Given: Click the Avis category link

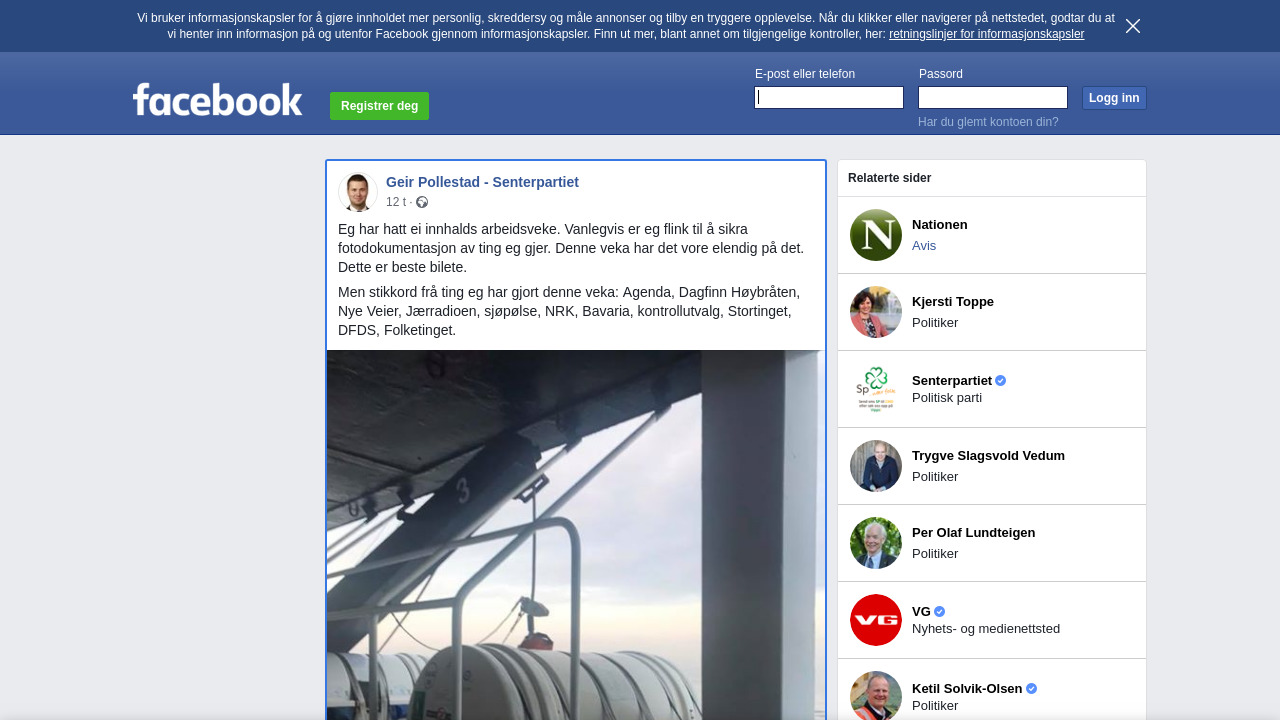Looking at the screenshot, I should 924,246.
